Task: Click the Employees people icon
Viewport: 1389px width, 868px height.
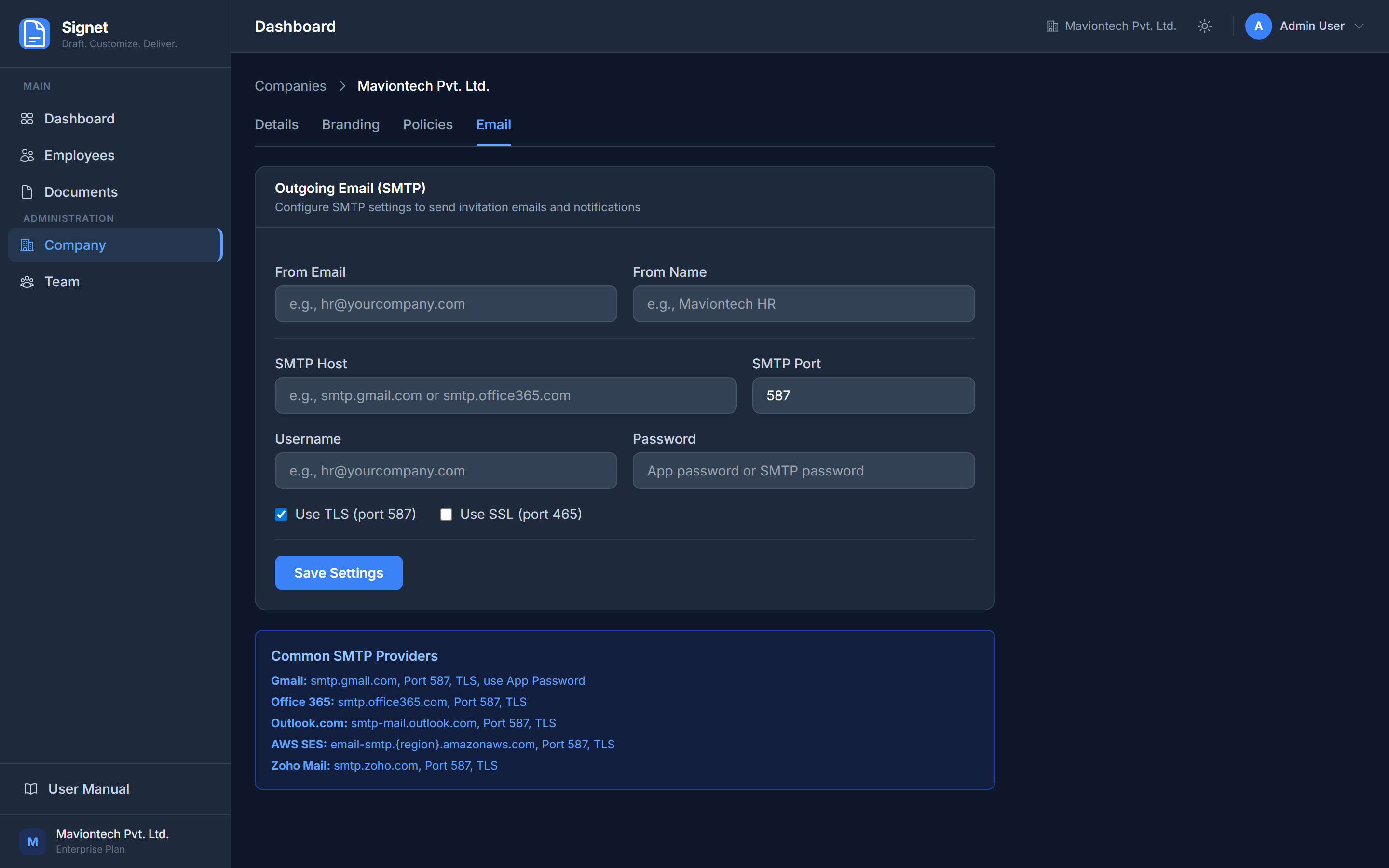Action: (27, 156)
